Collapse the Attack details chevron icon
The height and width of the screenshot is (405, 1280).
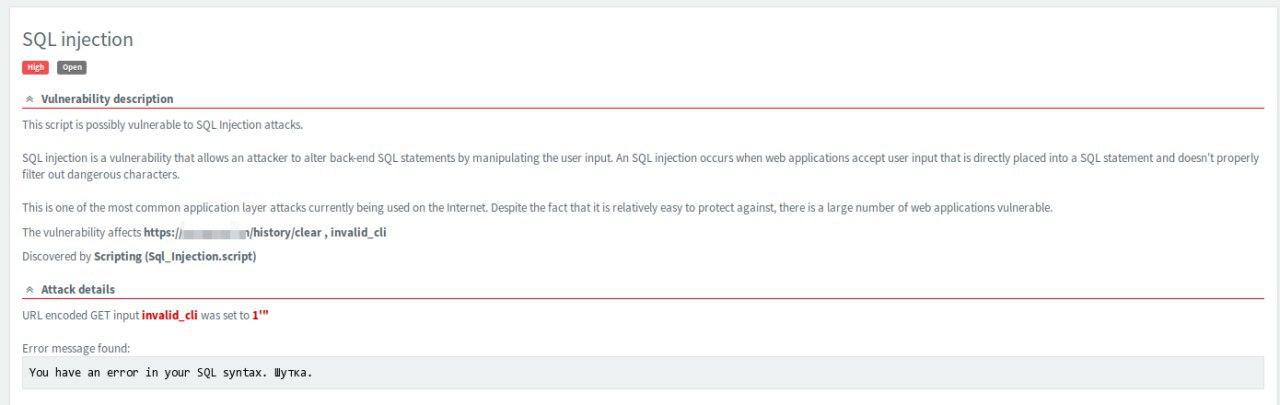[30, 289]
